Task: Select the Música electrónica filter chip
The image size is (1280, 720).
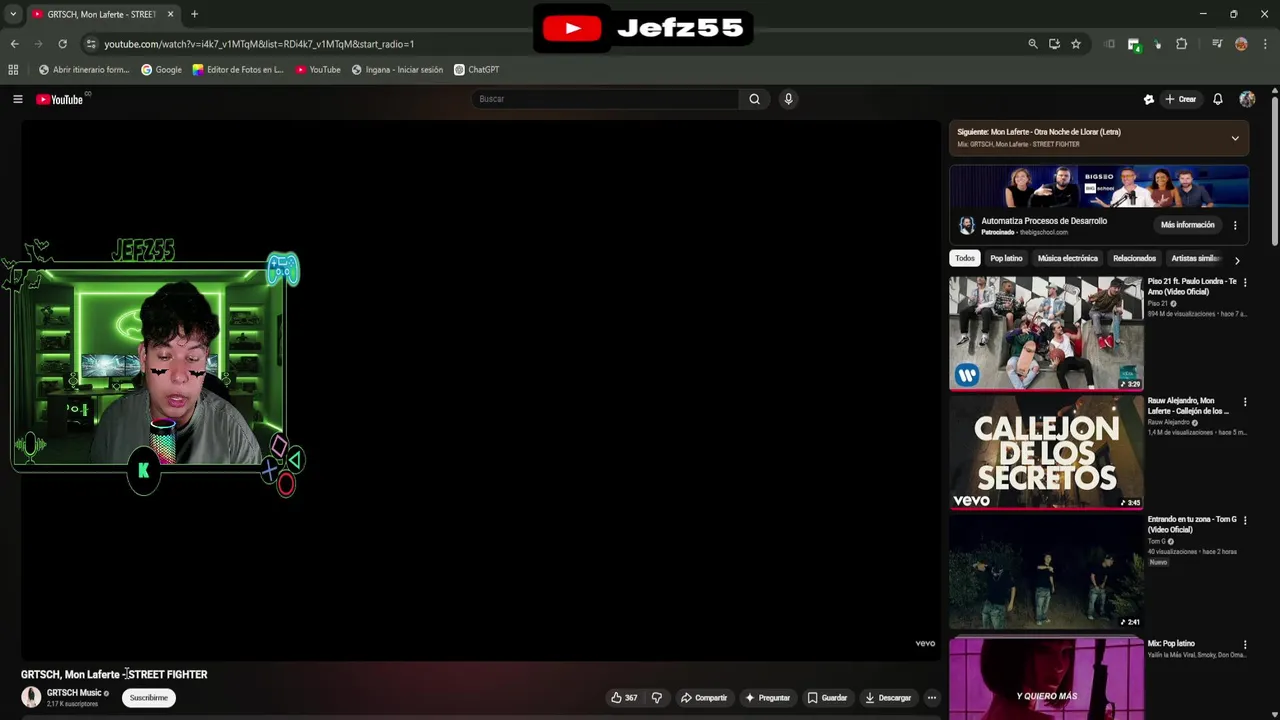Action: click(1068, 258)
